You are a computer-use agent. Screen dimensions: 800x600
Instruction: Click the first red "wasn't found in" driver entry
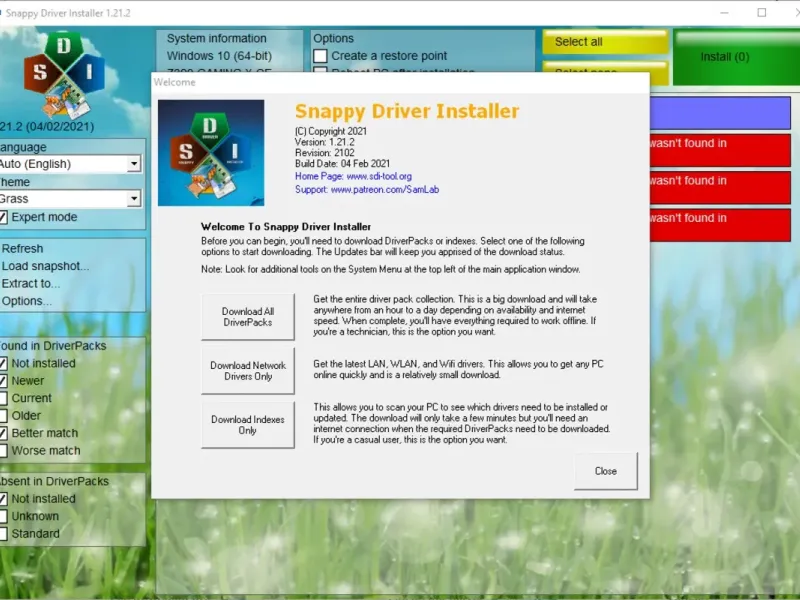tap(720, 151)
